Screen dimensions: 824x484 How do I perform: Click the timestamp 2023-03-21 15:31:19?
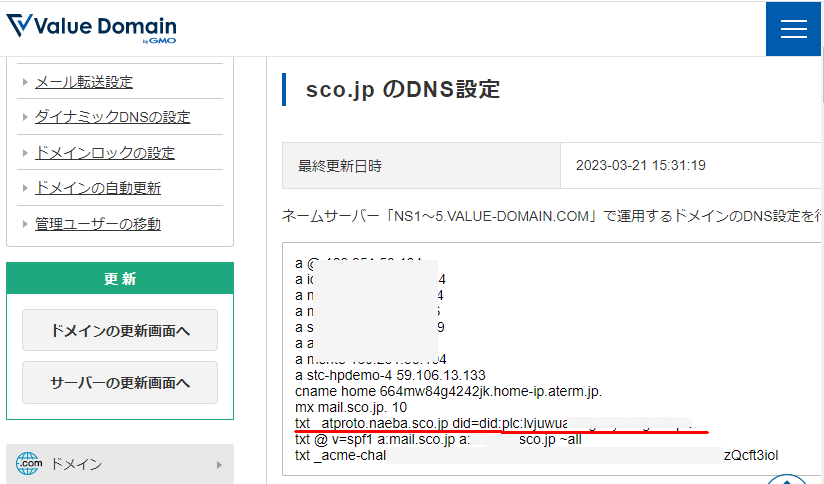[x=641, y=166]
